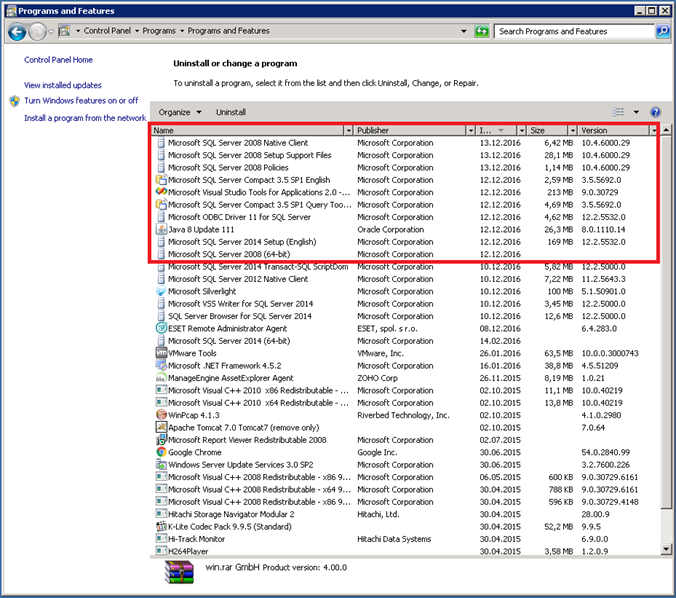Click the Google Chrome icon
The height and width of the screenshot is (598, 676).
pyautogui.click(x=161, y=452)
